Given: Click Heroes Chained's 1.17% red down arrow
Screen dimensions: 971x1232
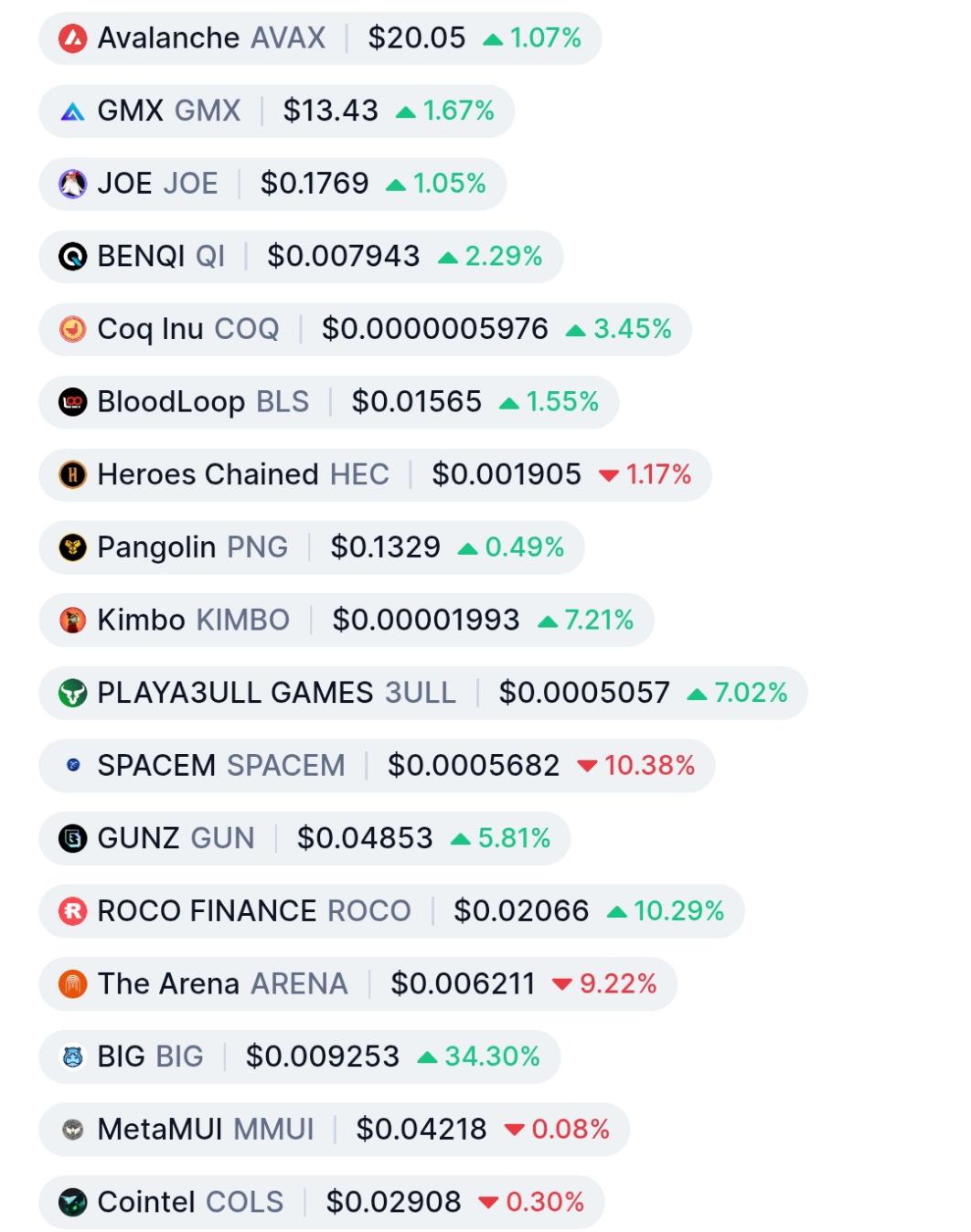Looking at the screenshot, I should pos(609,476).
